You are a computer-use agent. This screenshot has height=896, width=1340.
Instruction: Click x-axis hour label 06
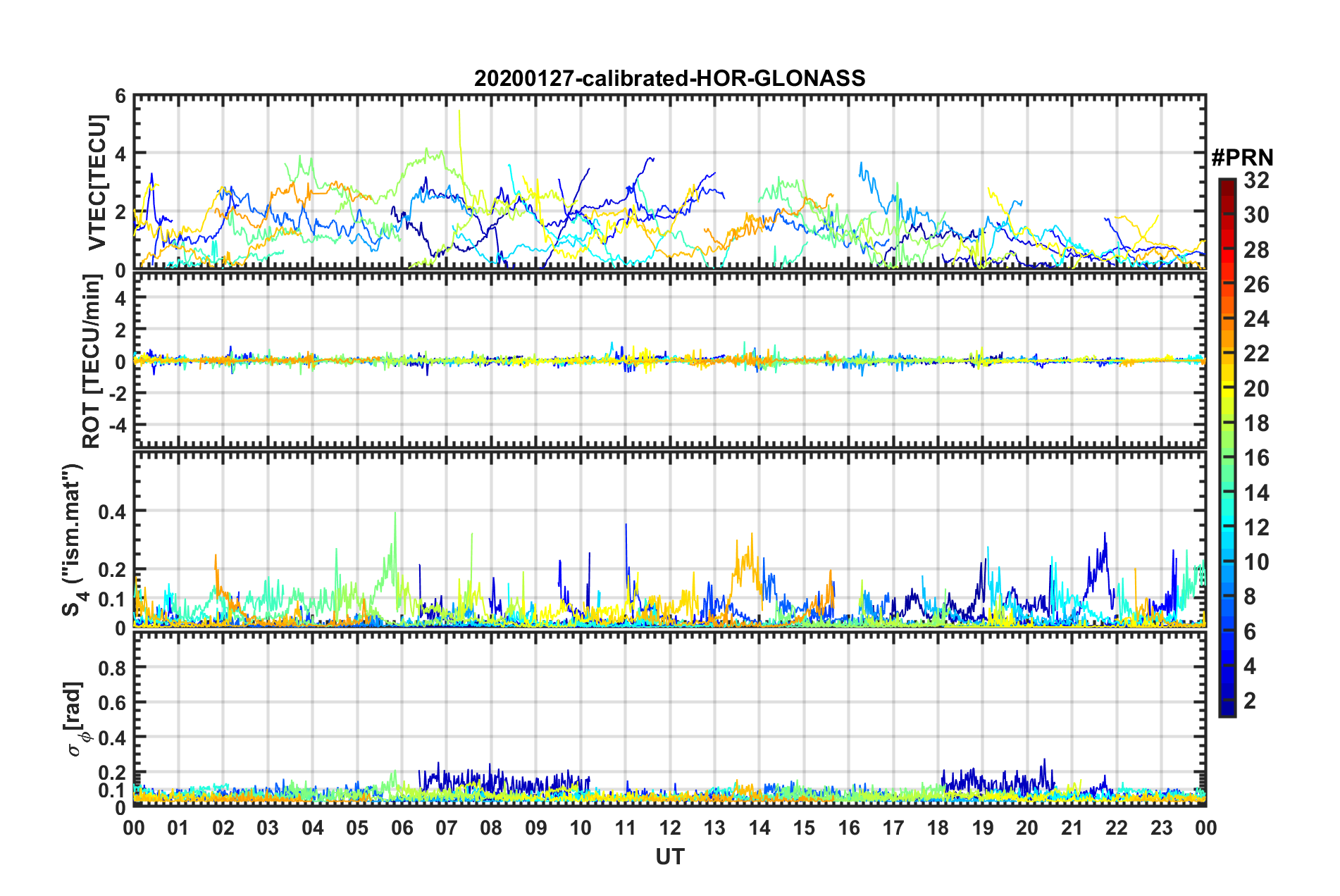(402, 828)
